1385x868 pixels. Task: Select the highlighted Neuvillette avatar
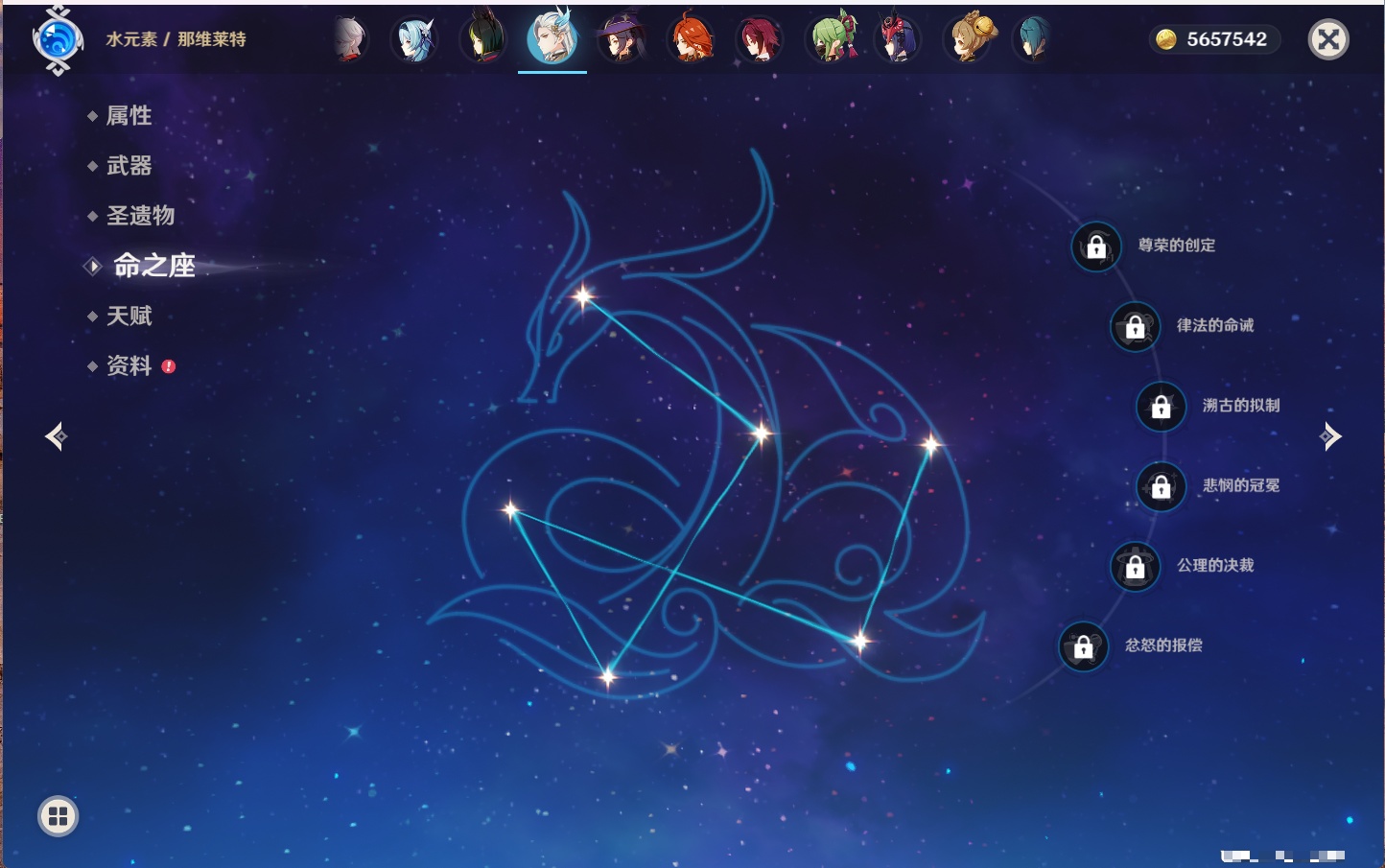tap(552, 36)
